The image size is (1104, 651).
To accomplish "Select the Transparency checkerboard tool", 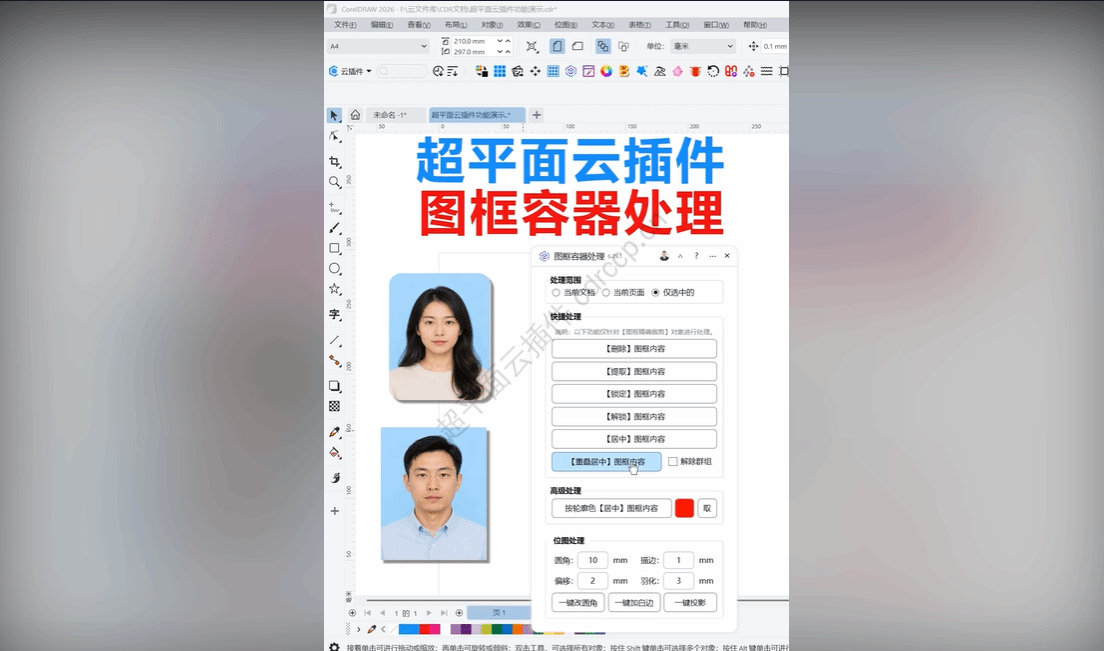I will (334, 406).
